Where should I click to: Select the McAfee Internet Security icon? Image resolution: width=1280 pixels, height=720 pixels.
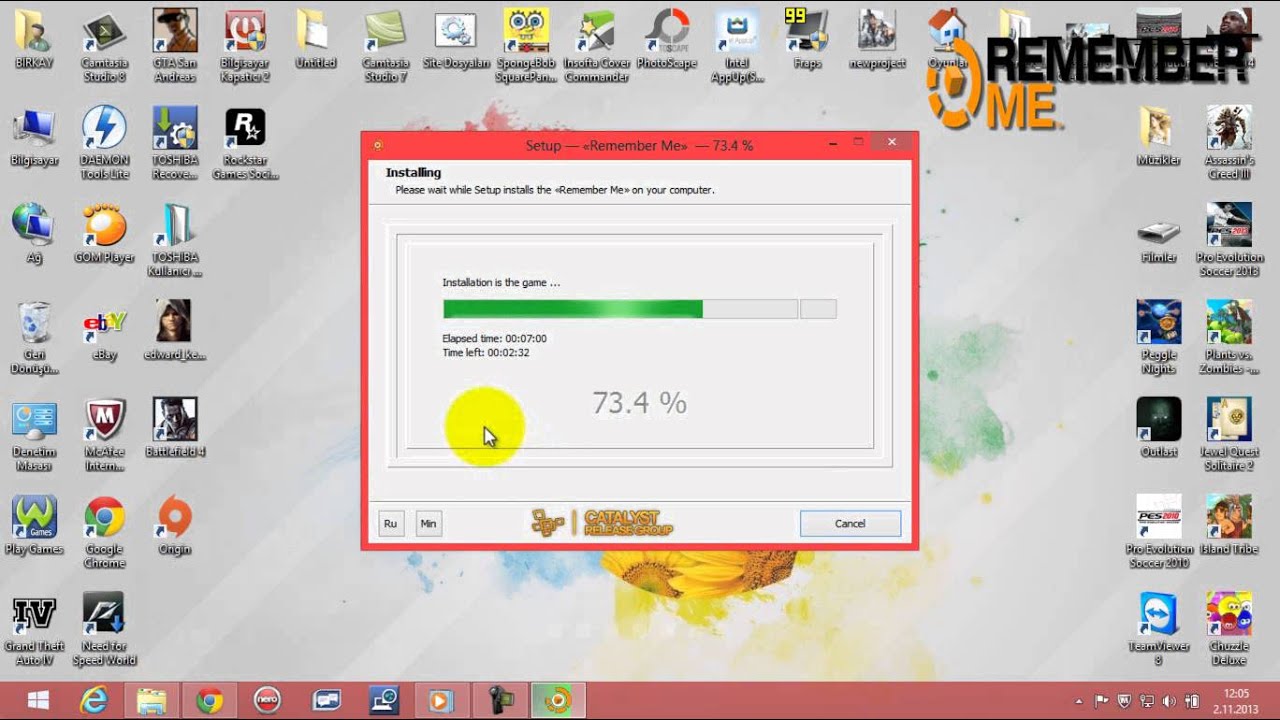pyautogui.click(x=104, y=434)
